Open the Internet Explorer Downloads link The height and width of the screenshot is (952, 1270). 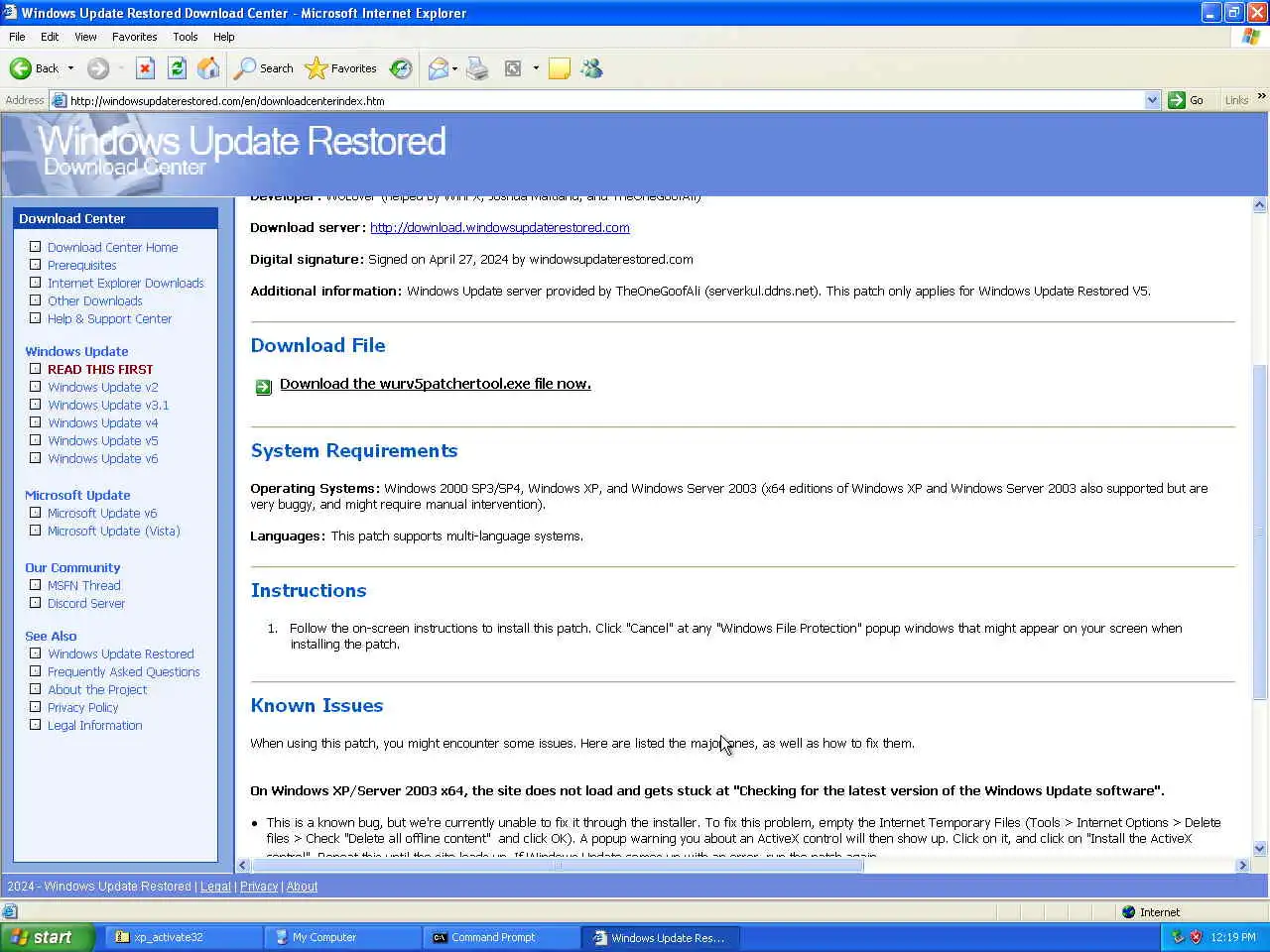[126, 283]
